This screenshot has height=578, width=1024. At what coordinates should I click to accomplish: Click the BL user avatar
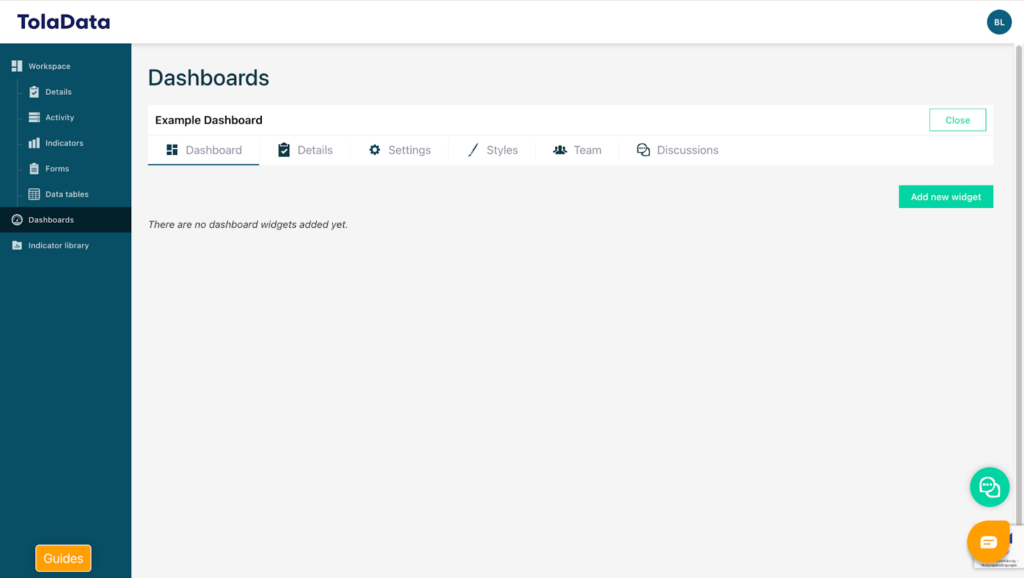pyautogui.click(x=999, y=22)
